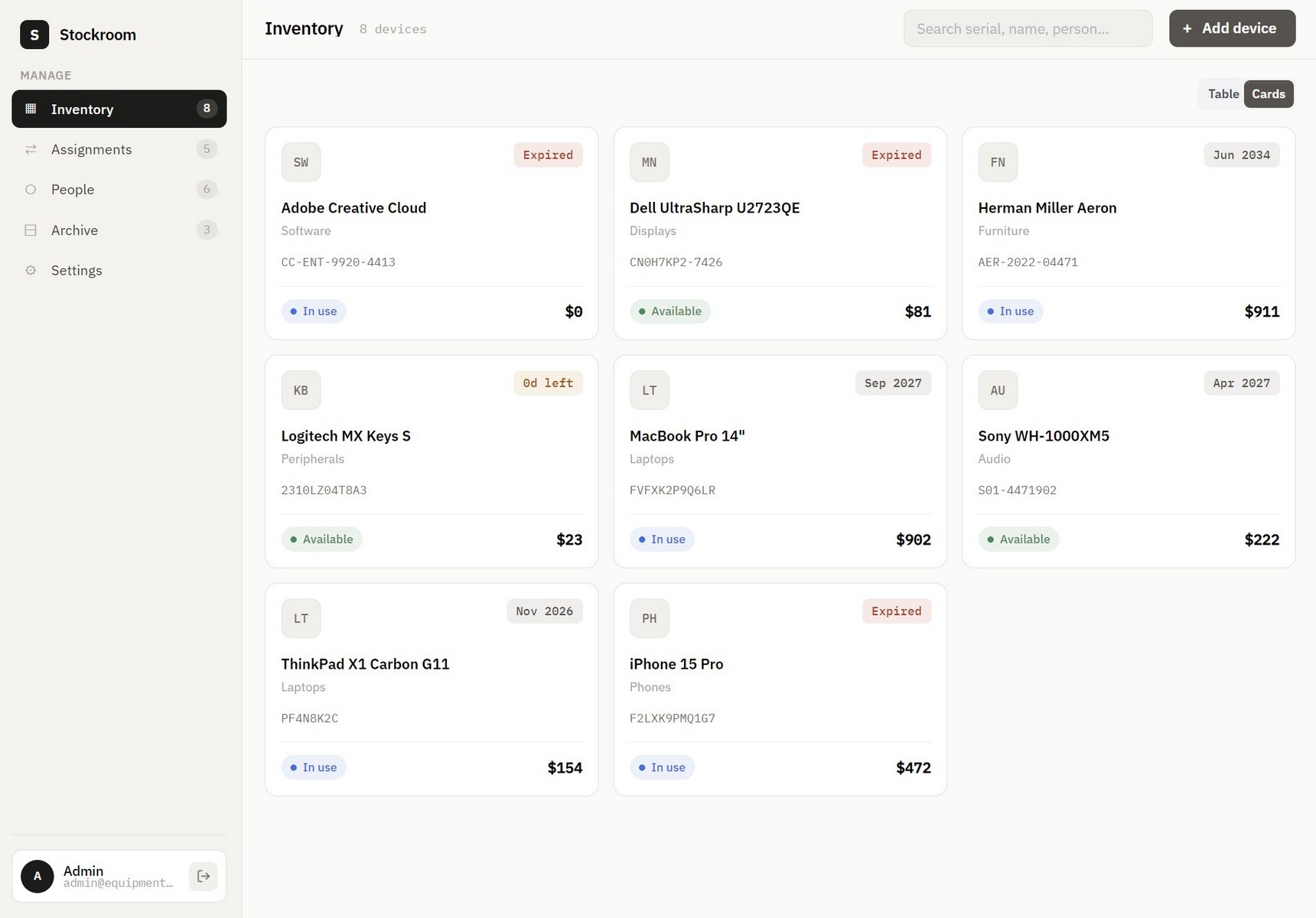Click the $911 price on Herman Miller Aeron
The image size is (1316, 918).
pyautogui.click(x=1262, y=311)
